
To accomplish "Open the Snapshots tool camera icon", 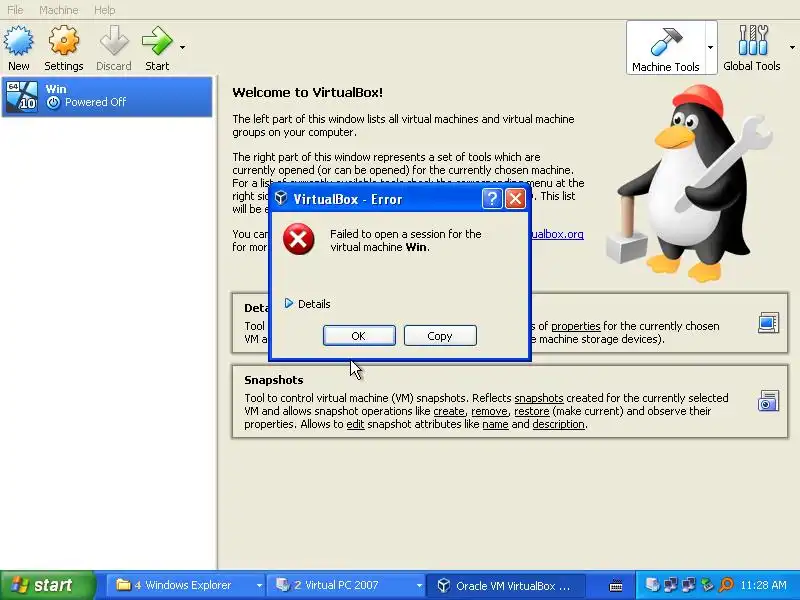I will pos(768,401).
